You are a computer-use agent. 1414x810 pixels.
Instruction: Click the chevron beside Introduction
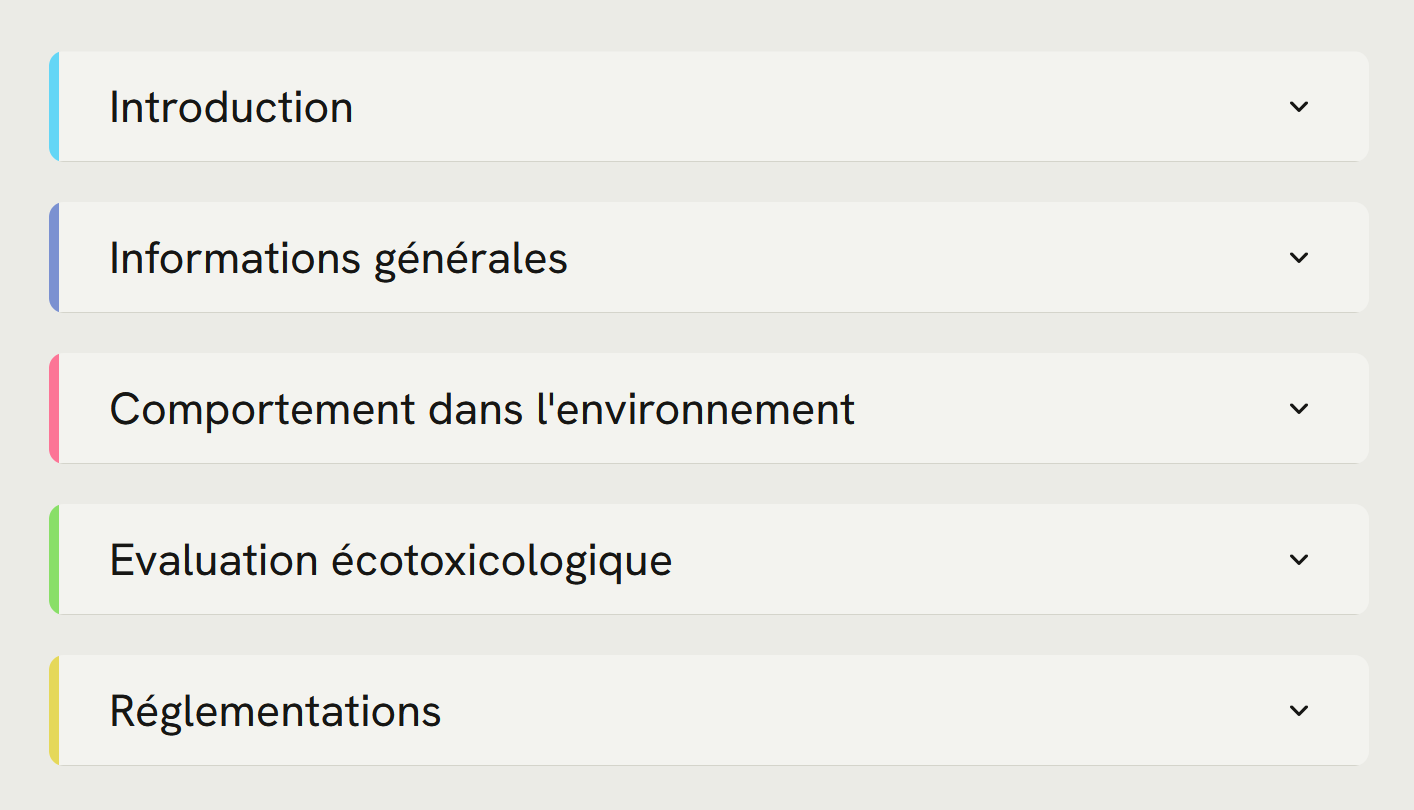(x=1298, y=106)
